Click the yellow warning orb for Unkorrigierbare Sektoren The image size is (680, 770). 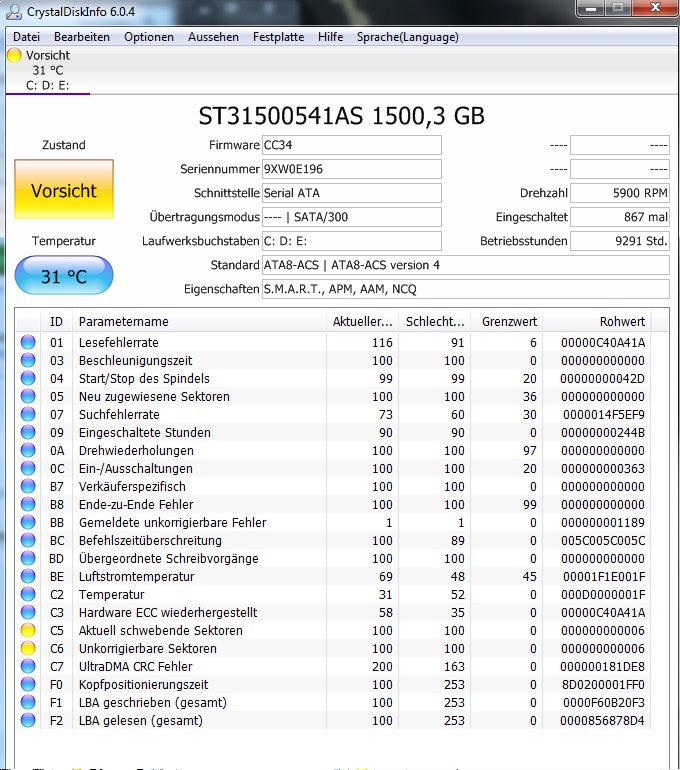tap(28, 648)
